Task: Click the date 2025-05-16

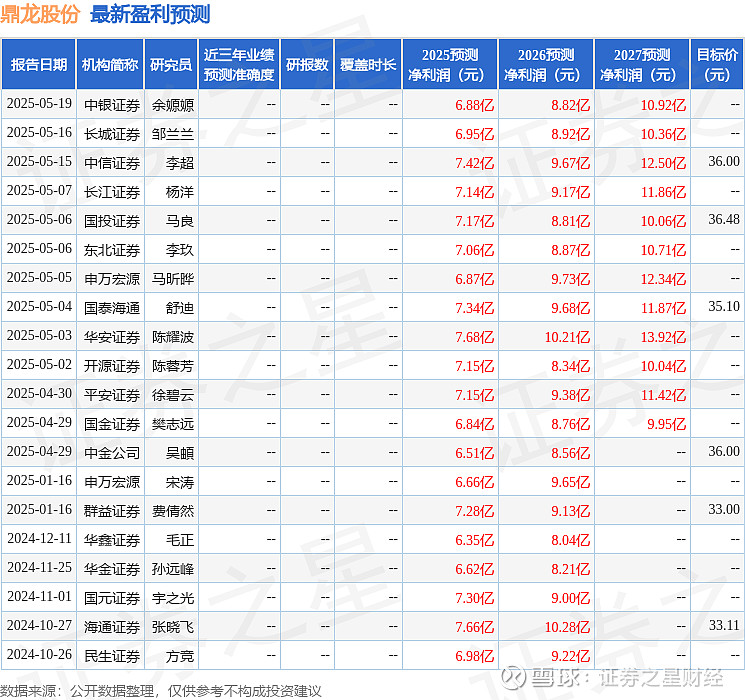Action: click(39, 133)
